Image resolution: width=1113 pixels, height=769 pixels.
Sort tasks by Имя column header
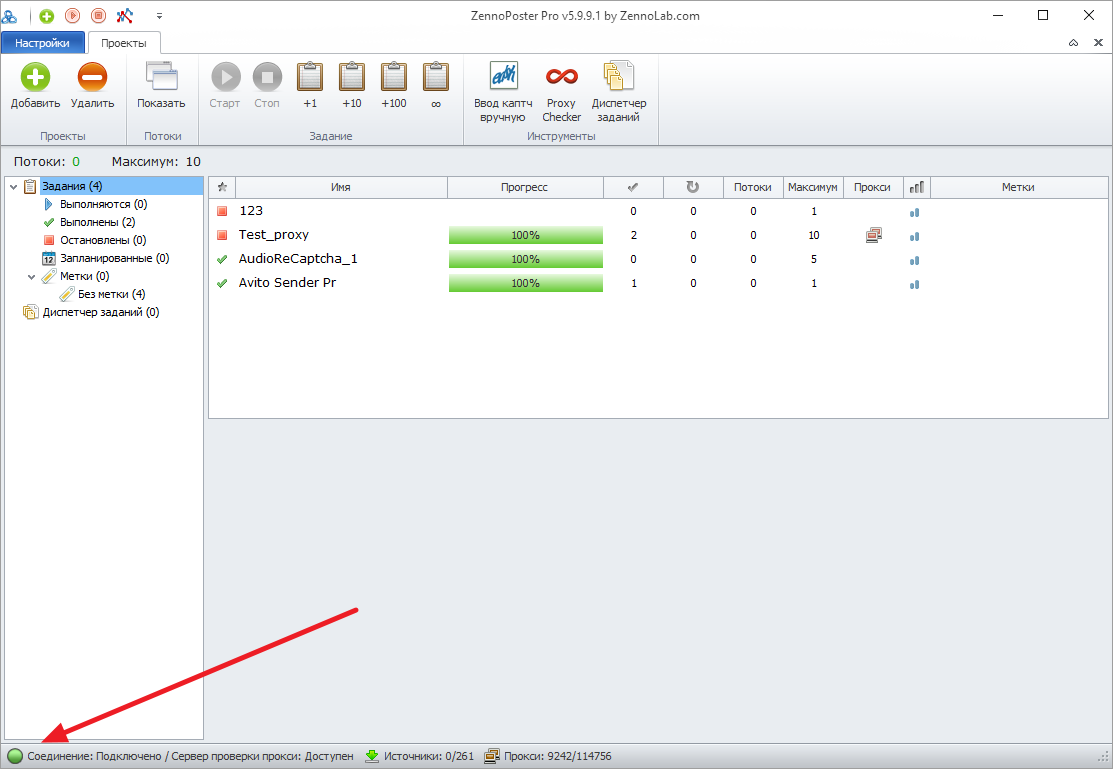click(341, 187)
